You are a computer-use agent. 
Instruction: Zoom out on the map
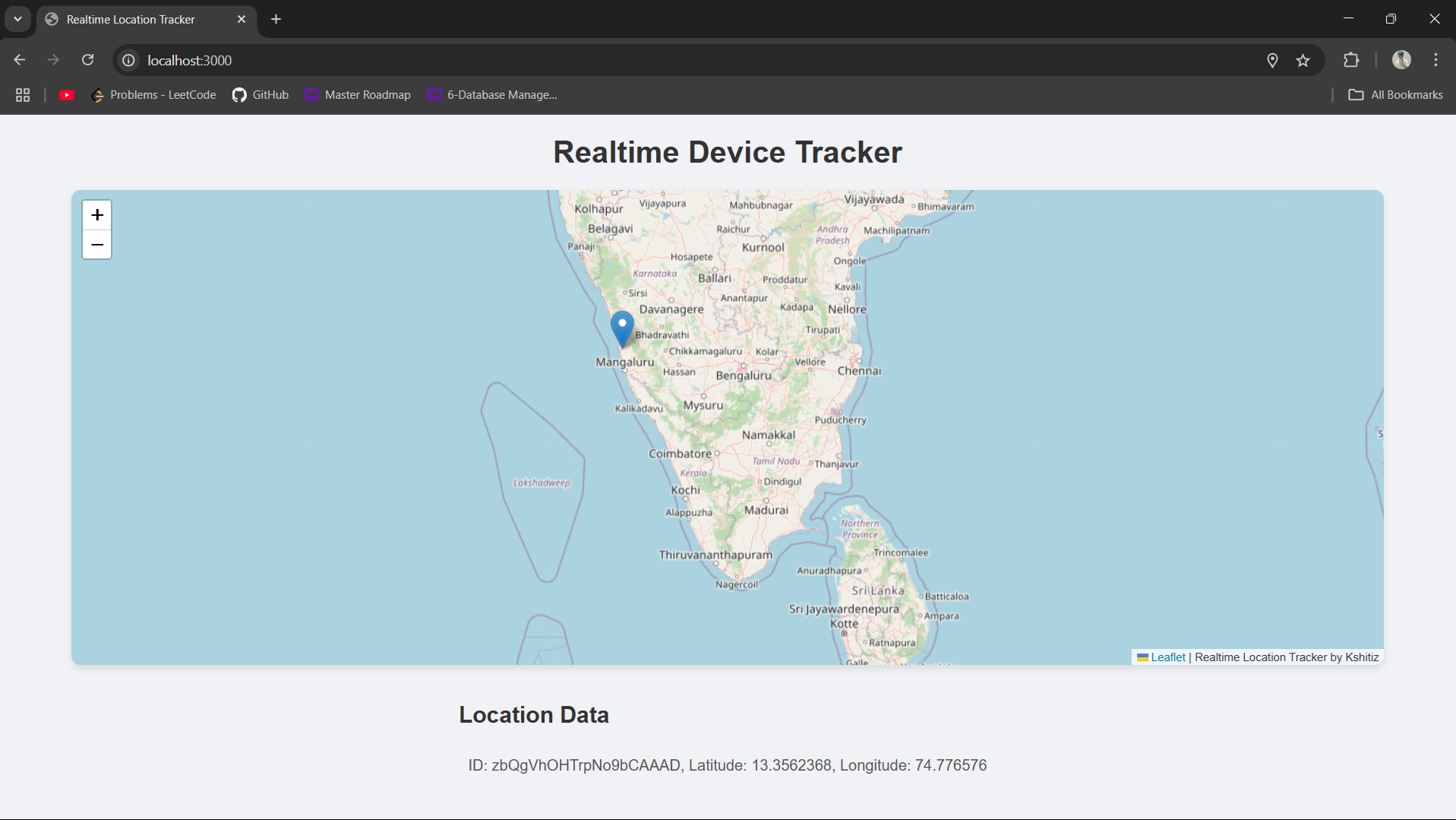97,245
